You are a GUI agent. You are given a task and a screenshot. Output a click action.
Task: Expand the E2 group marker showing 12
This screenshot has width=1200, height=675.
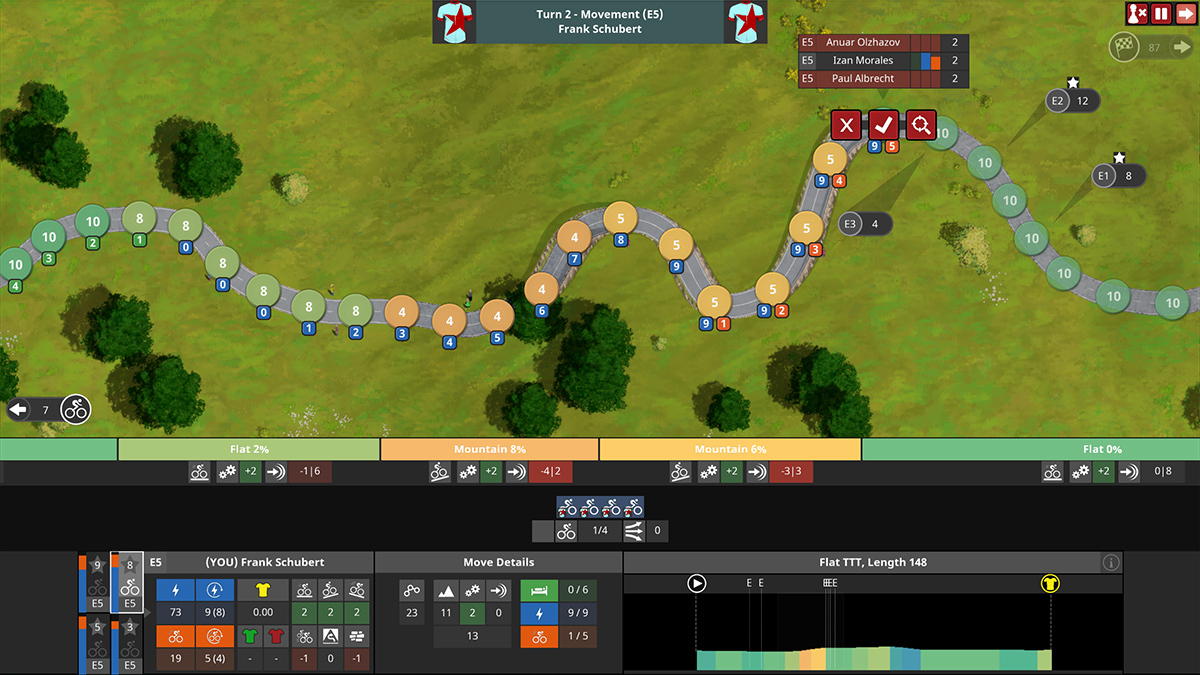pos(1073,100)
